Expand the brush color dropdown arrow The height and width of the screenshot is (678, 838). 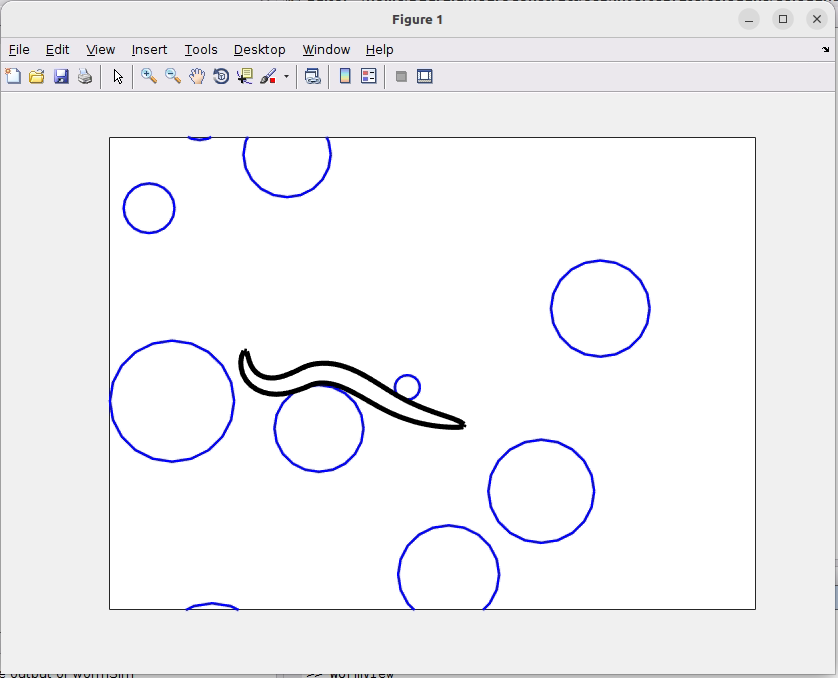pos(286,76)
